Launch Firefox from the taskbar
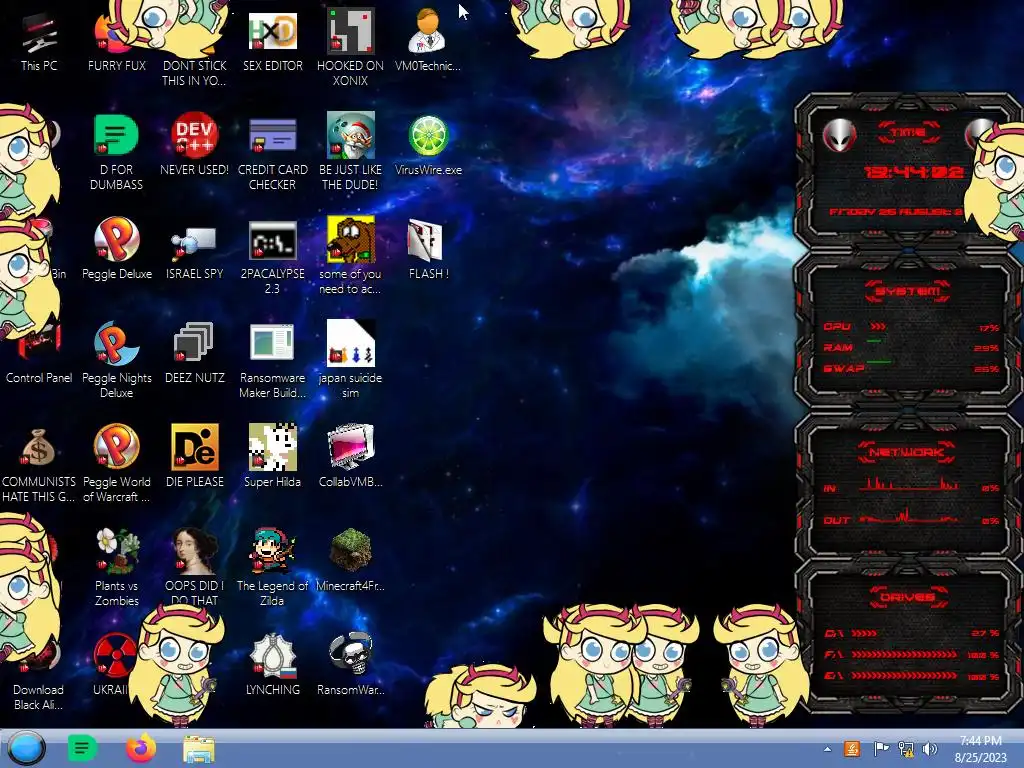This screenshot has height=768, width=1024. pyautogui.click(x=140, y=748)
